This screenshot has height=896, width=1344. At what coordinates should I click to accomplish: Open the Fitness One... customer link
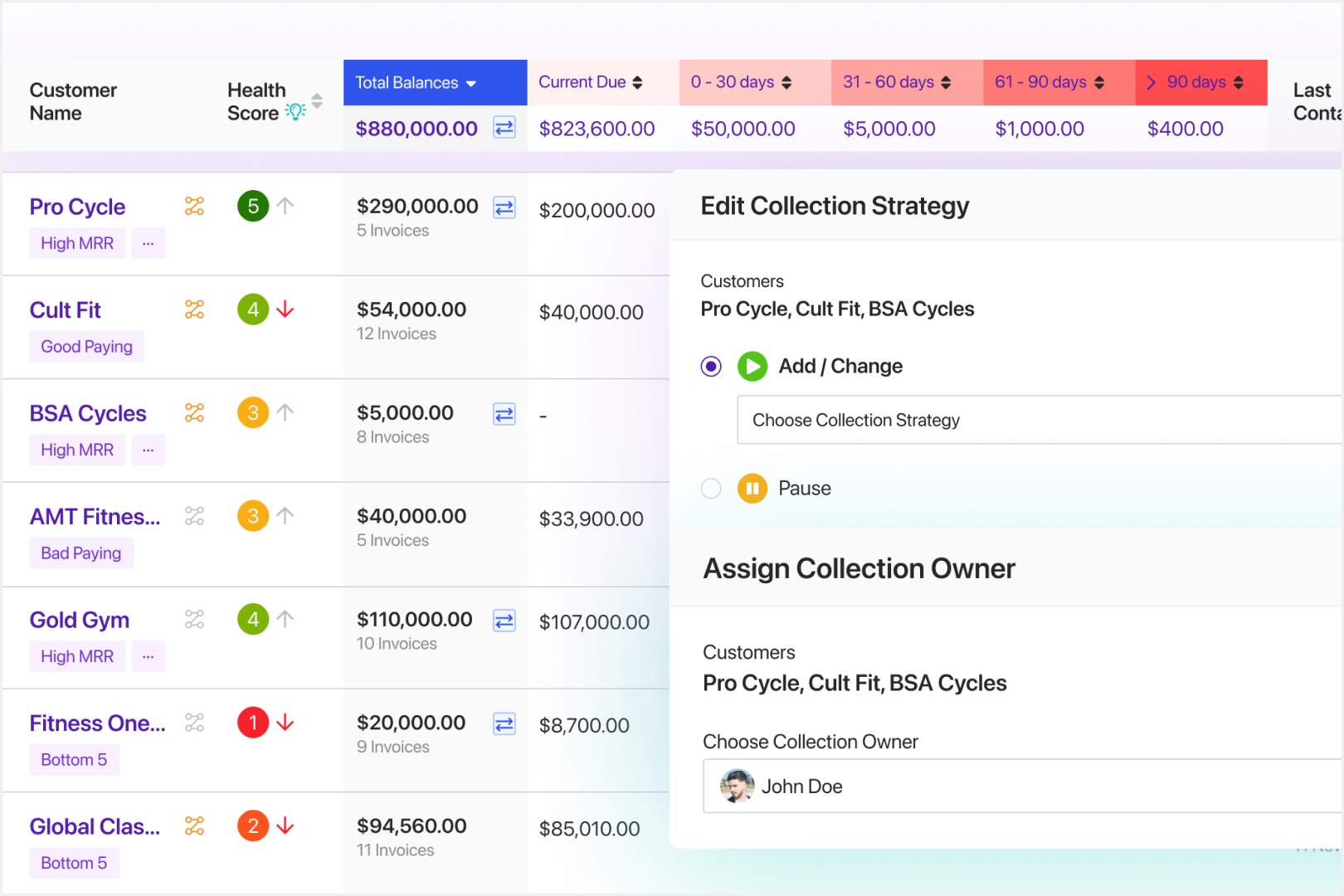pos(98,723)
